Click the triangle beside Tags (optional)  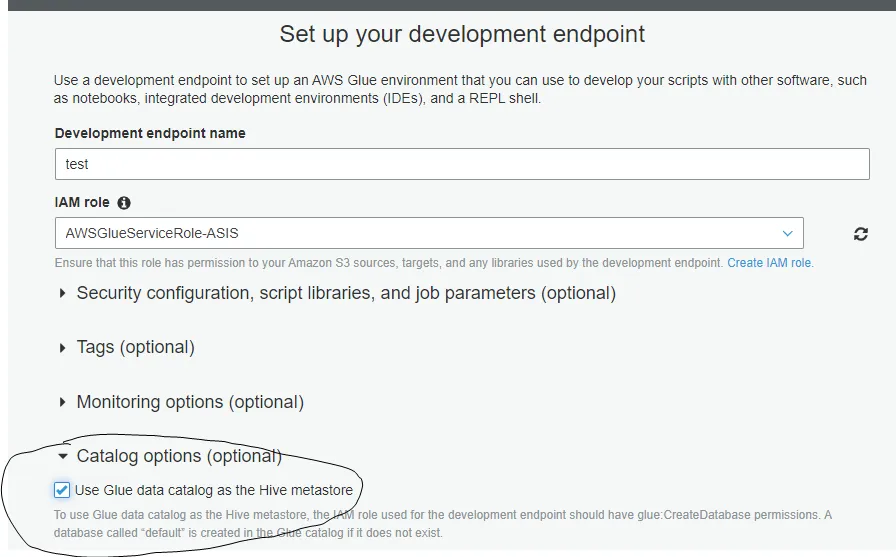(x=63, y=347)
